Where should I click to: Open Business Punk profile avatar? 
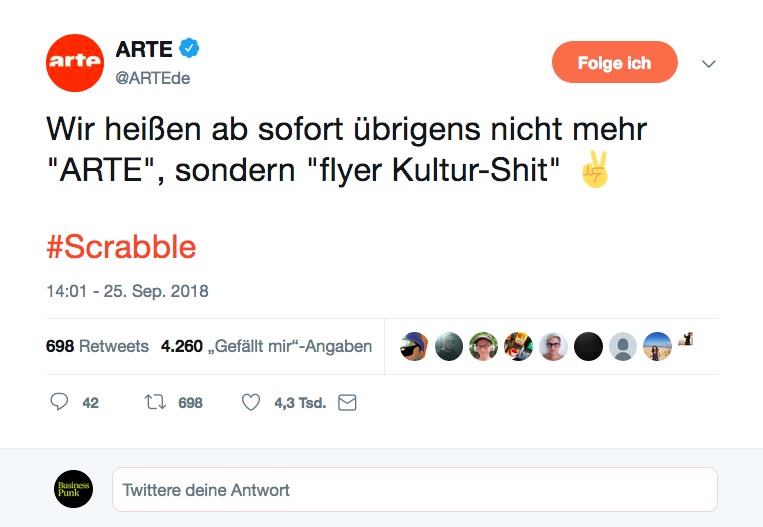(73, 489)
